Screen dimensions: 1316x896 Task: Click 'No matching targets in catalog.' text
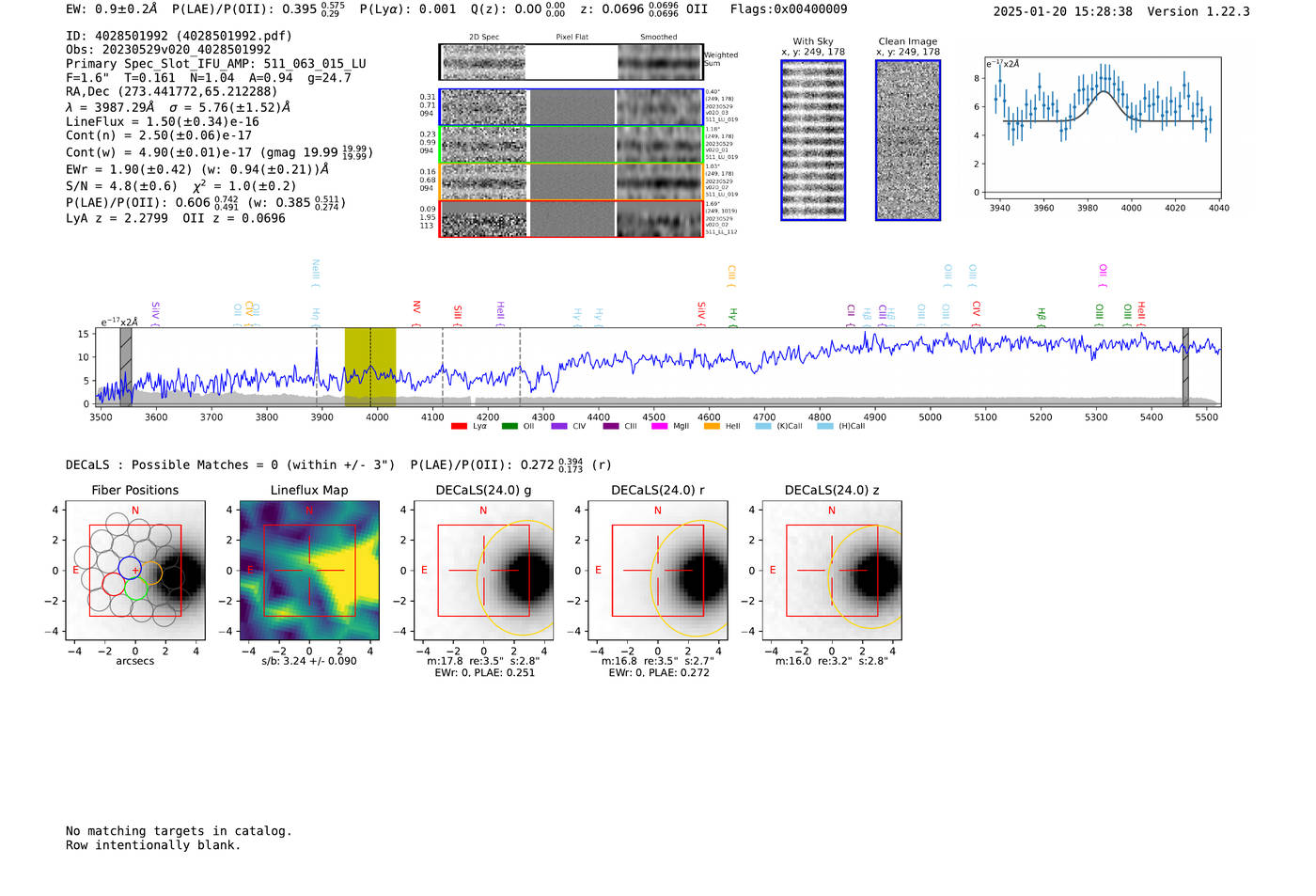[x=179, y=831]
